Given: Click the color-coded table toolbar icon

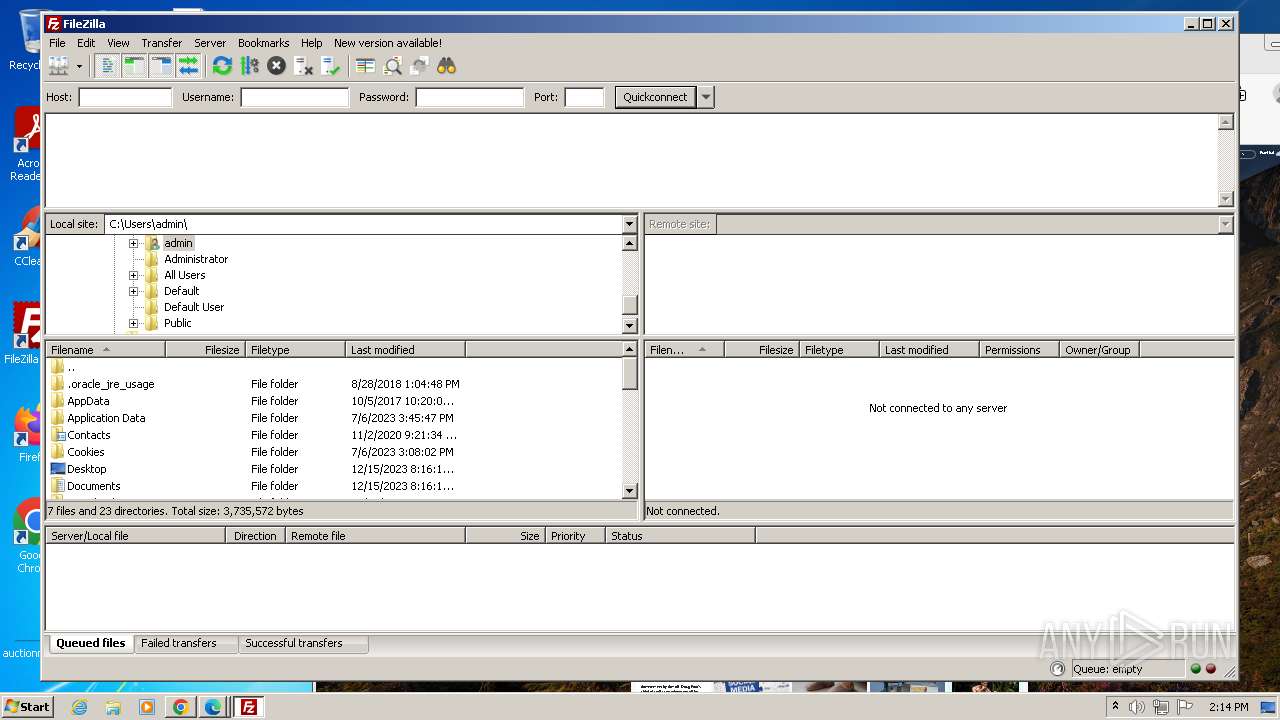Looking at the screenshot, I should click(365, 66).
